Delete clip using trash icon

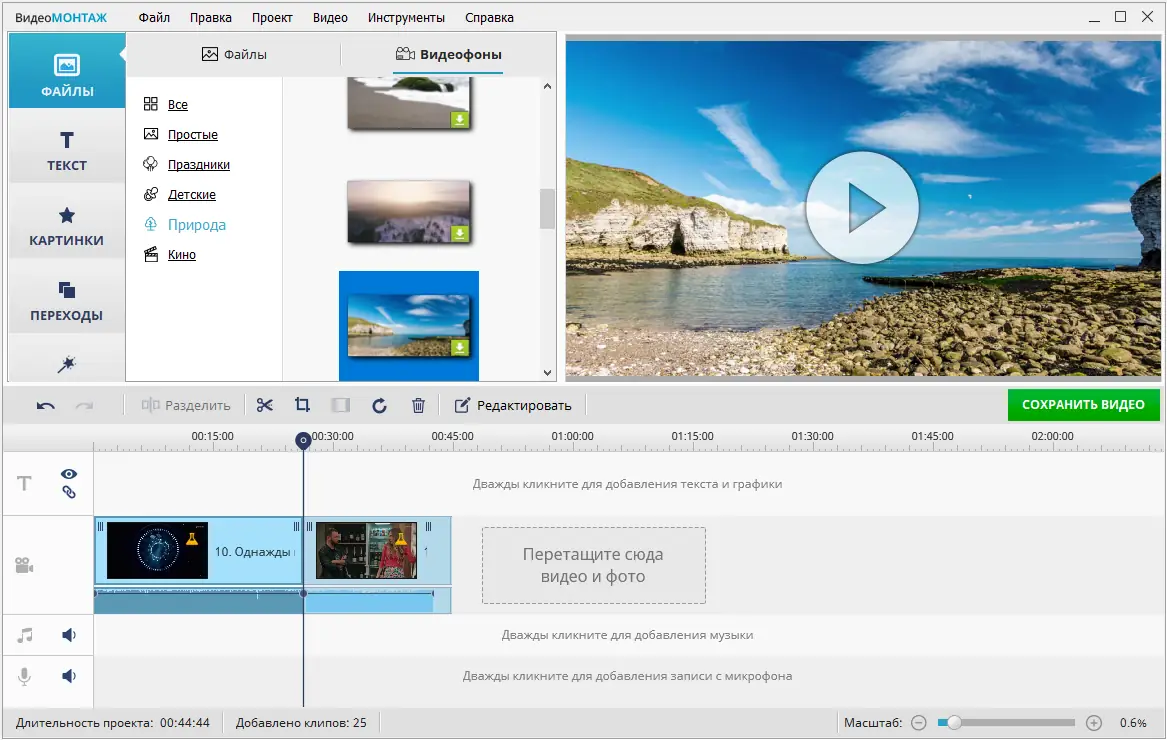pyautogui.click(x=418, y=405)
